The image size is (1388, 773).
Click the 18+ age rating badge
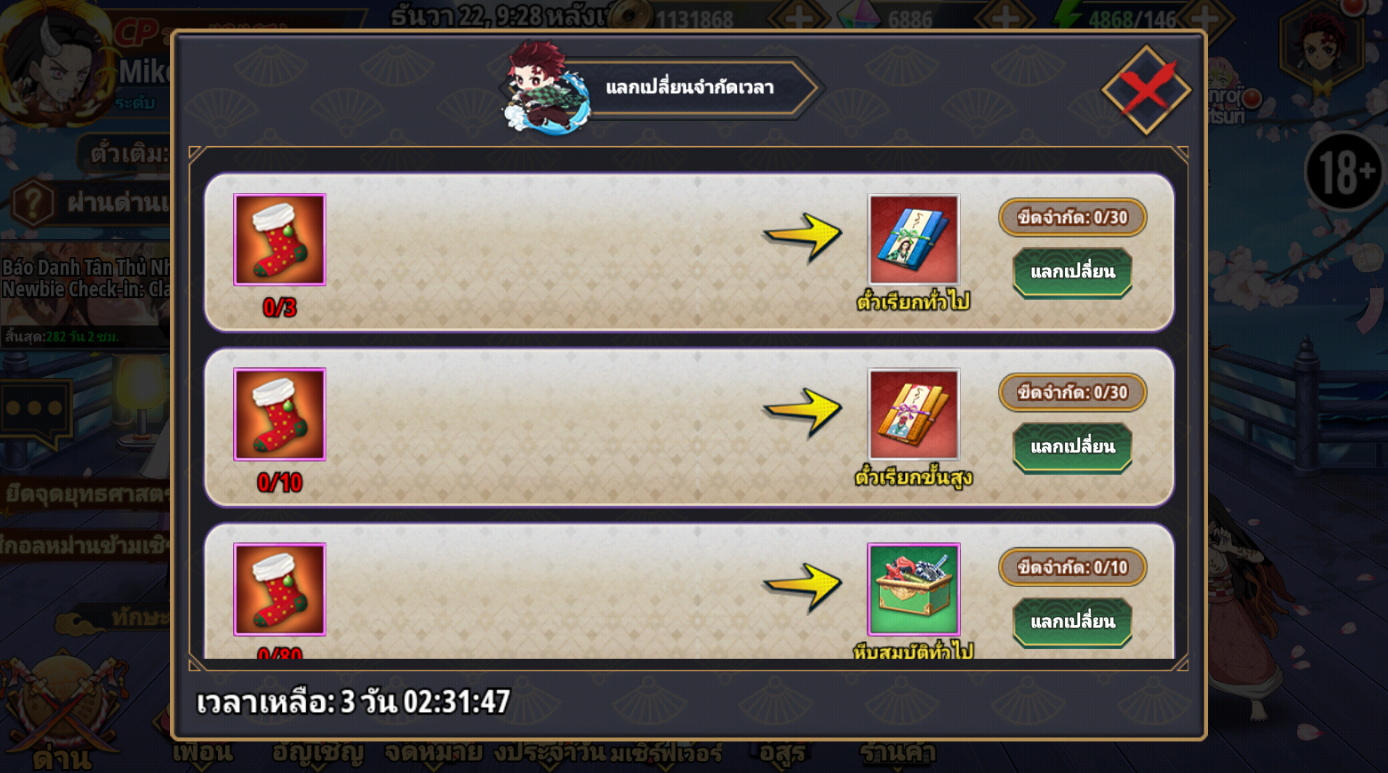pyautogui.click(x=1346, y=173)
